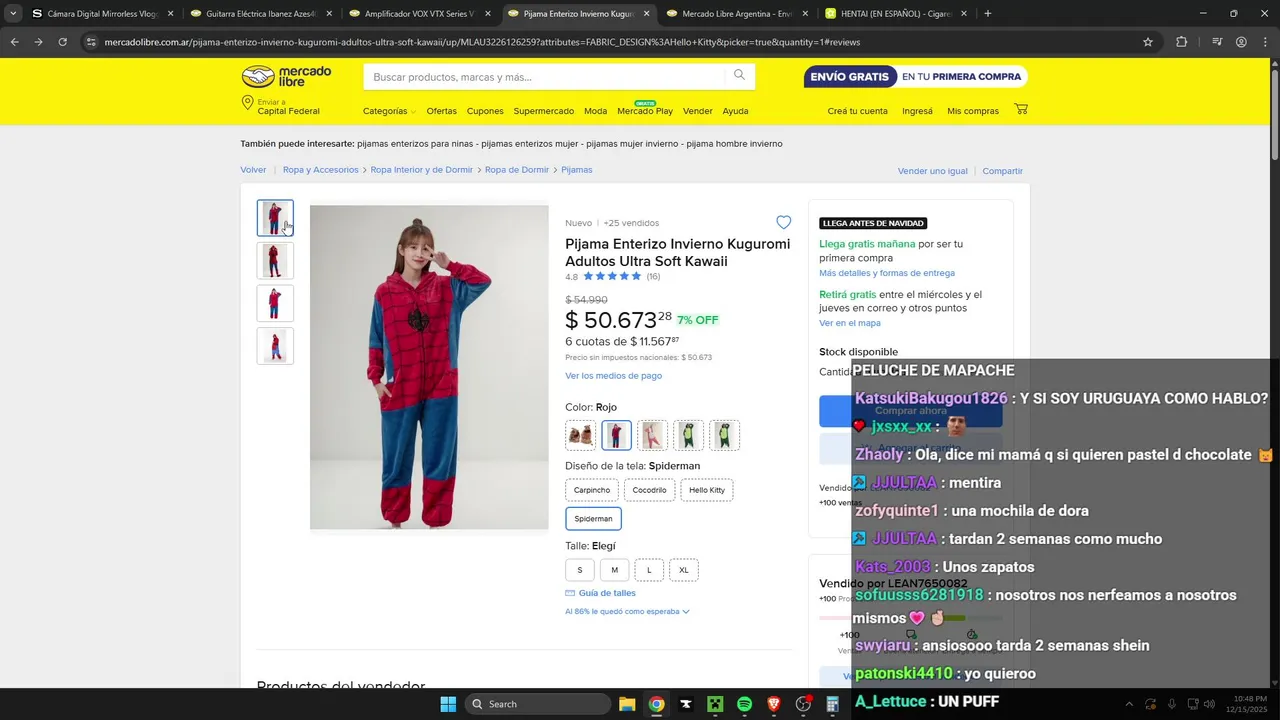The image size is (1280, 720).
Task: Switch to HENTAI (EN ESPAÑOL) tab
Action: tap(895, 14)
